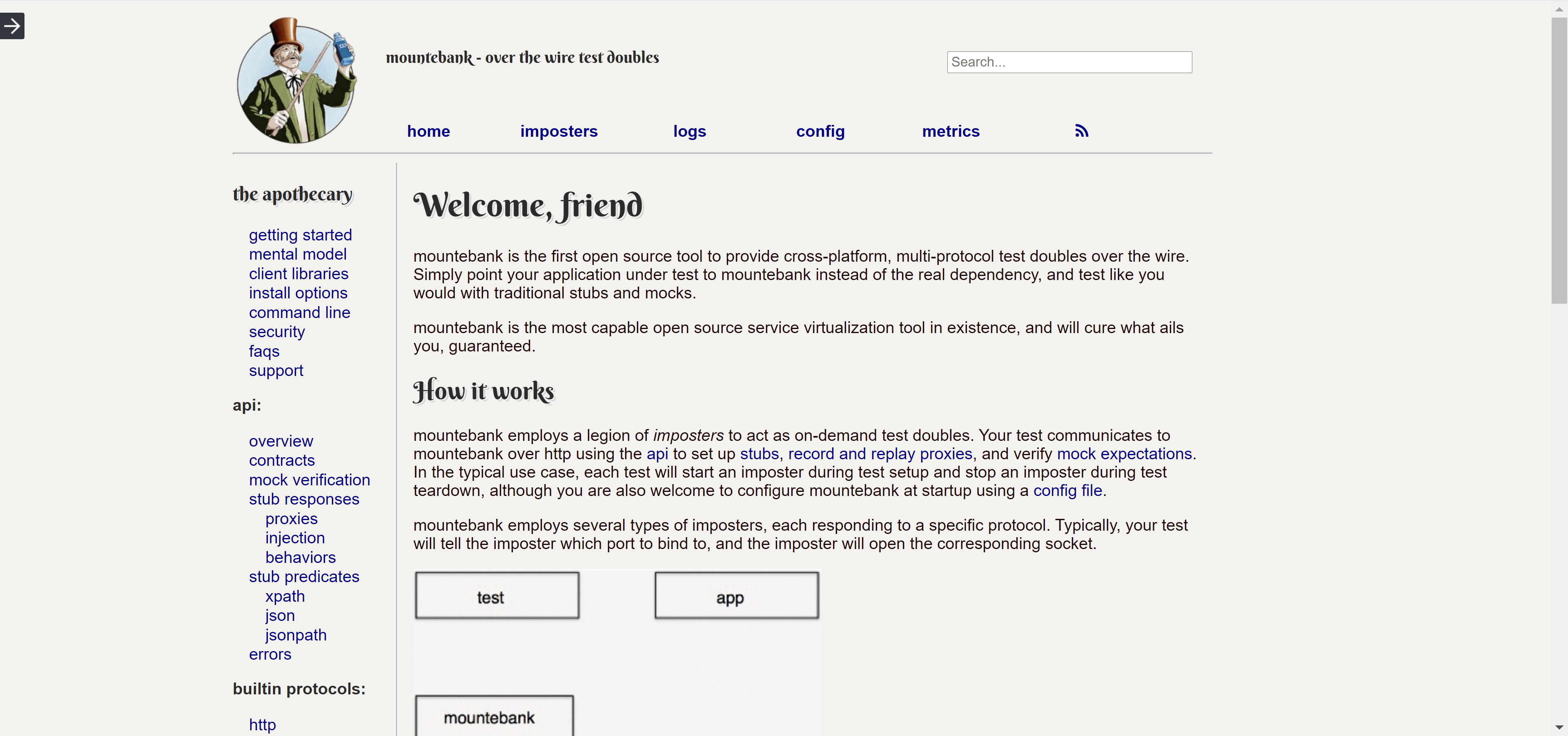Click the mountebank mascot logo

click(x=296, y=81)
